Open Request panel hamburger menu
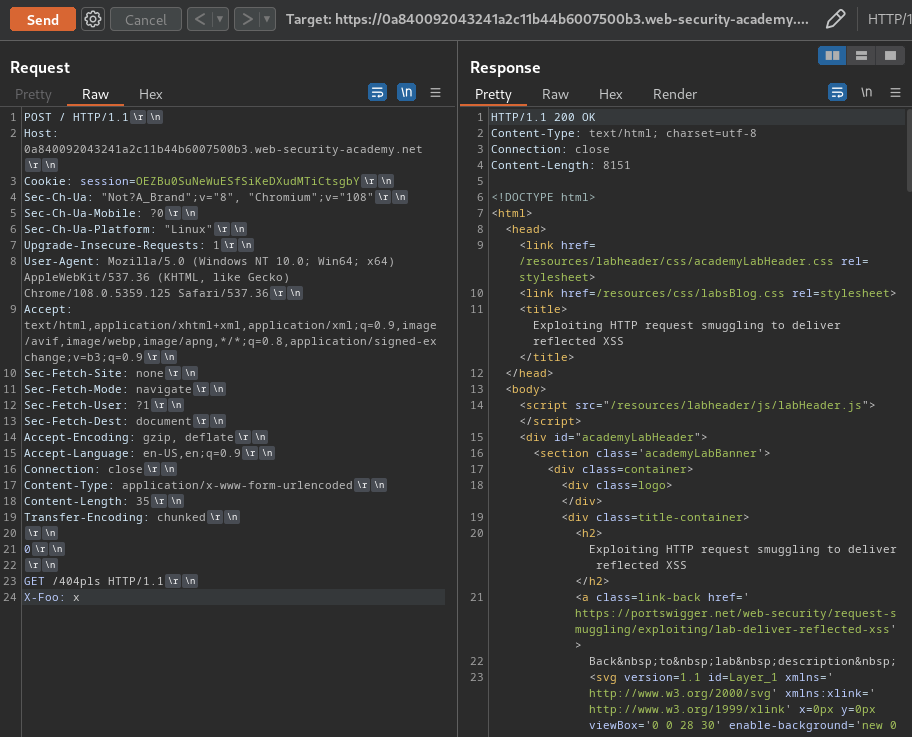The height and width of the screenshot is (737, 912). 435,92
